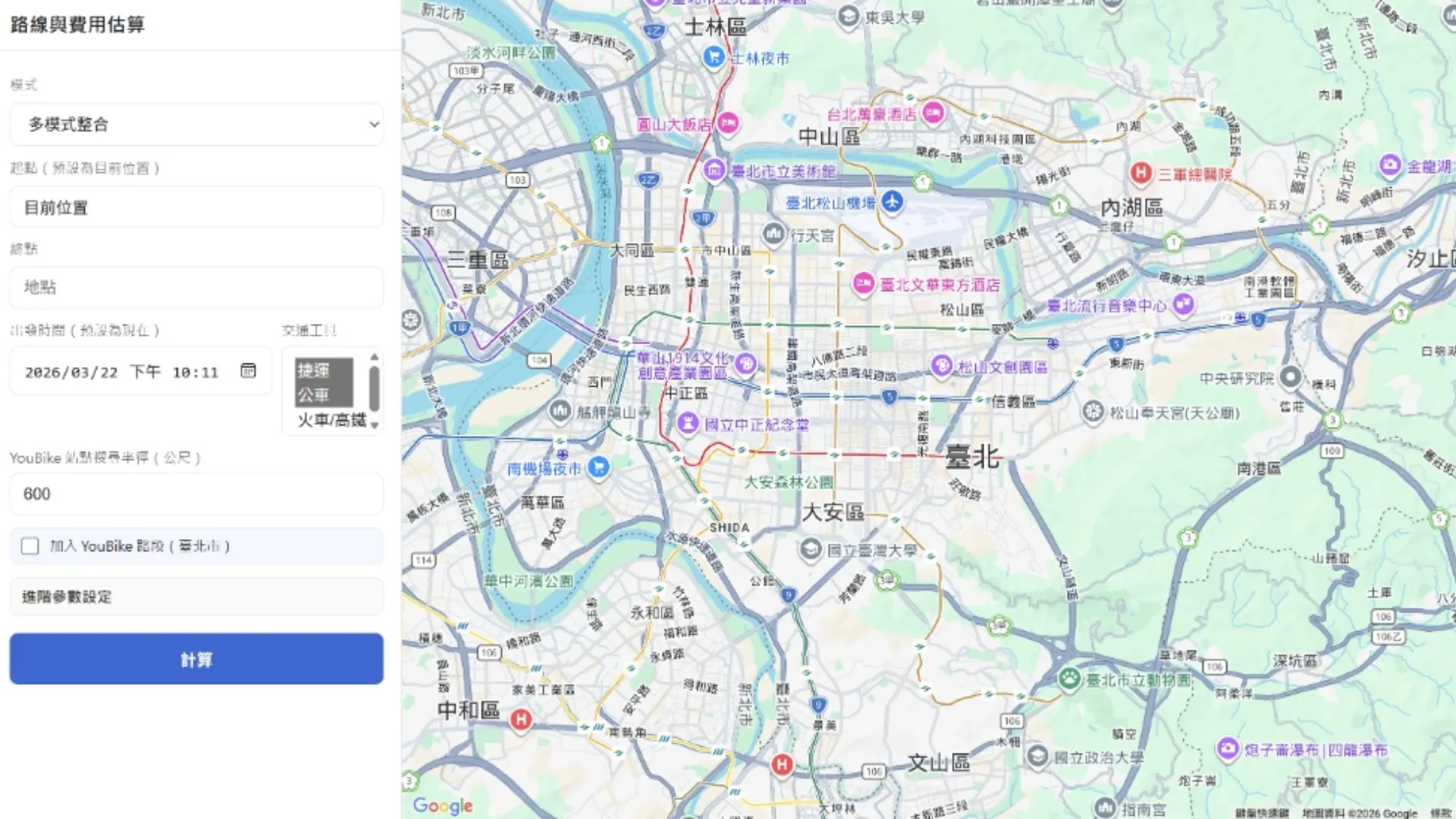Click the transport list scrollbar
The width and height of the screenshot is (1456, 819).
375,388
